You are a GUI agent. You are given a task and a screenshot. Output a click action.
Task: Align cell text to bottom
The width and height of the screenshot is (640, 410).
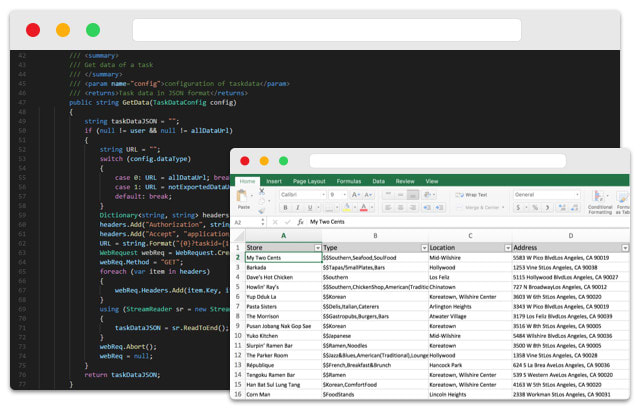tap(413, 195)
